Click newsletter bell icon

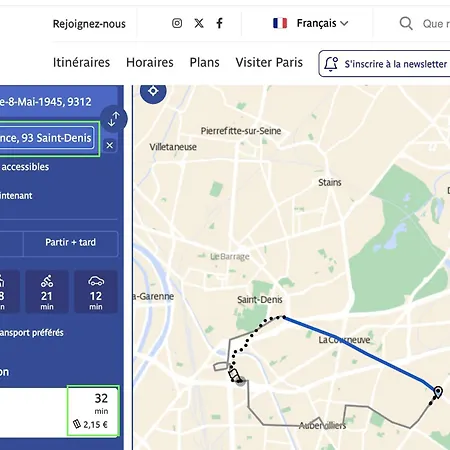click(331, 64)
